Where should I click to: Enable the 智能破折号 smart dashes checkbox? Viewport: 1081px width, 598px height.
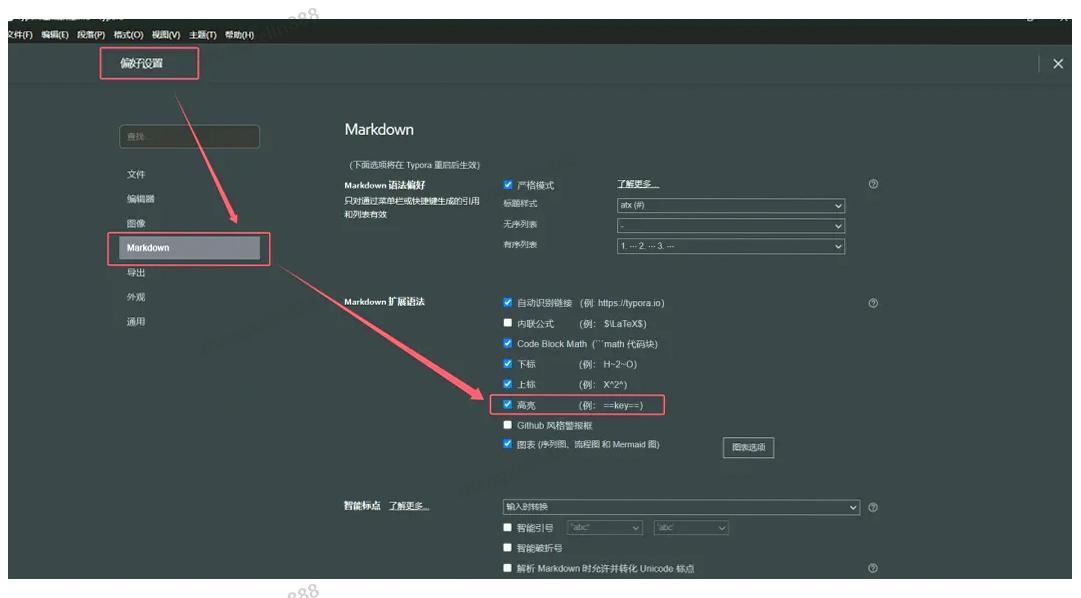(507, 548)
